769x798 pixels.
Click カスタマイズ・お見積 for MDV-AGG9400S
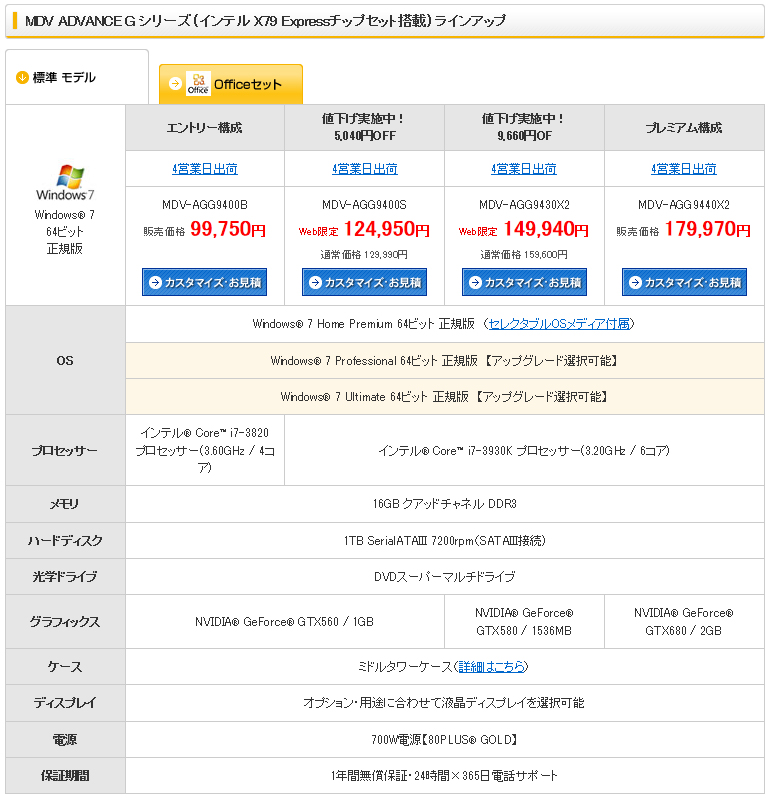364,282
